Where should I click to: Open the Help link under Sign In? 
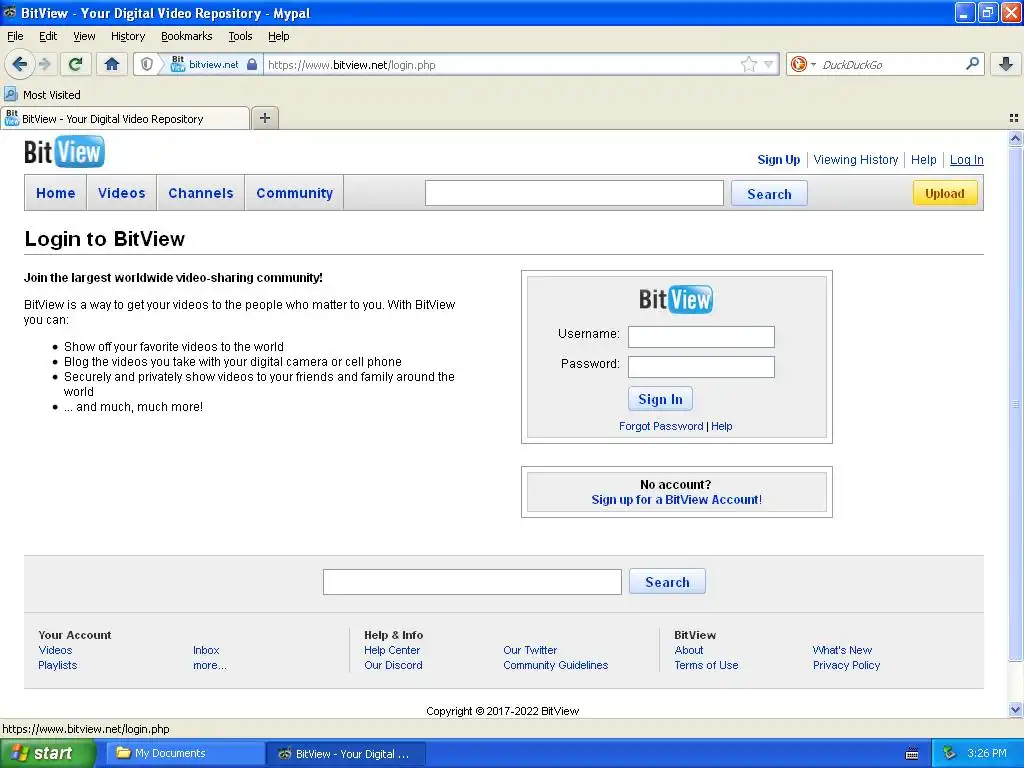click(722, 426)
